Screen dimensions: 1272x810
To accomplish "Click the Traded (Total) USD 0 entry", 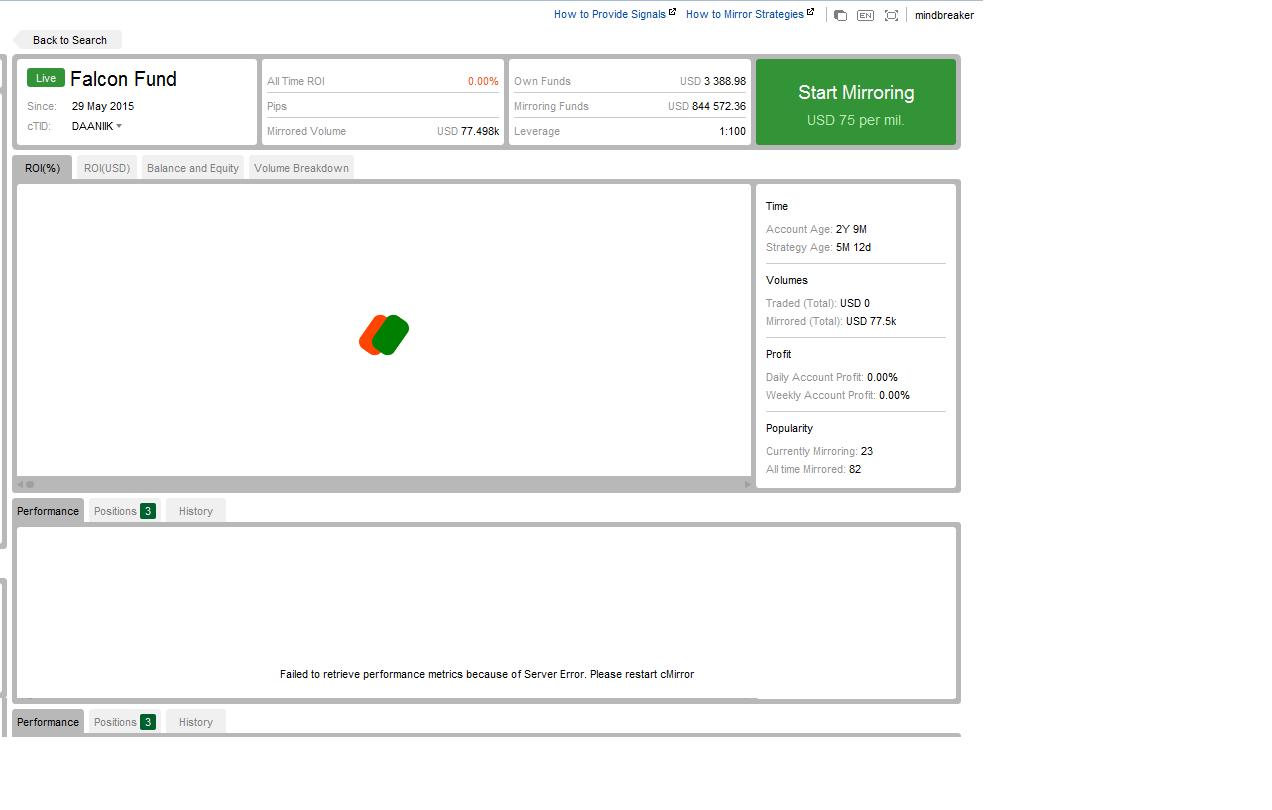I will pyautogui.click(x=818, y=303).
